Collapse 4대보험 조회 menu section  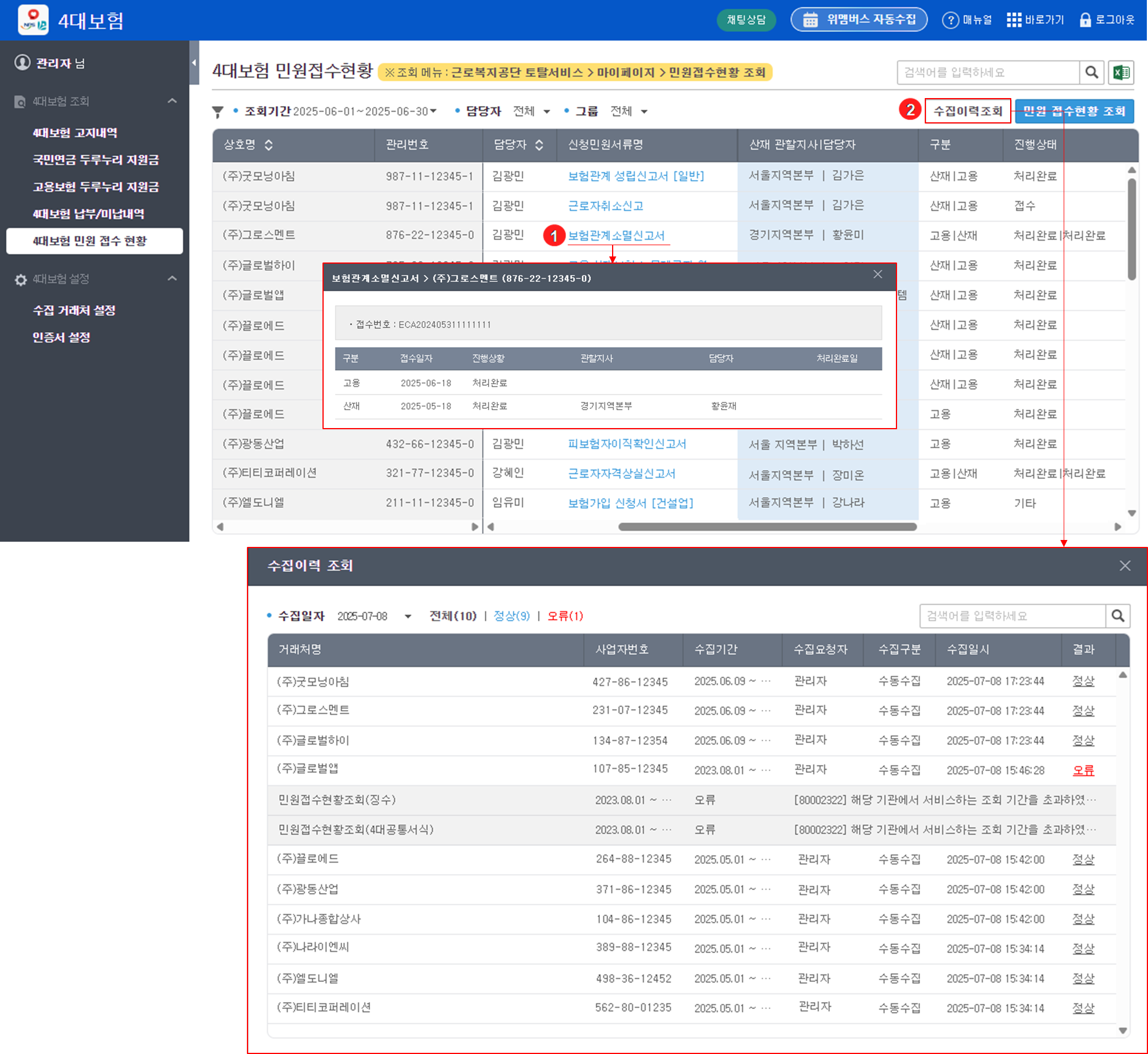tap(172, 101)
